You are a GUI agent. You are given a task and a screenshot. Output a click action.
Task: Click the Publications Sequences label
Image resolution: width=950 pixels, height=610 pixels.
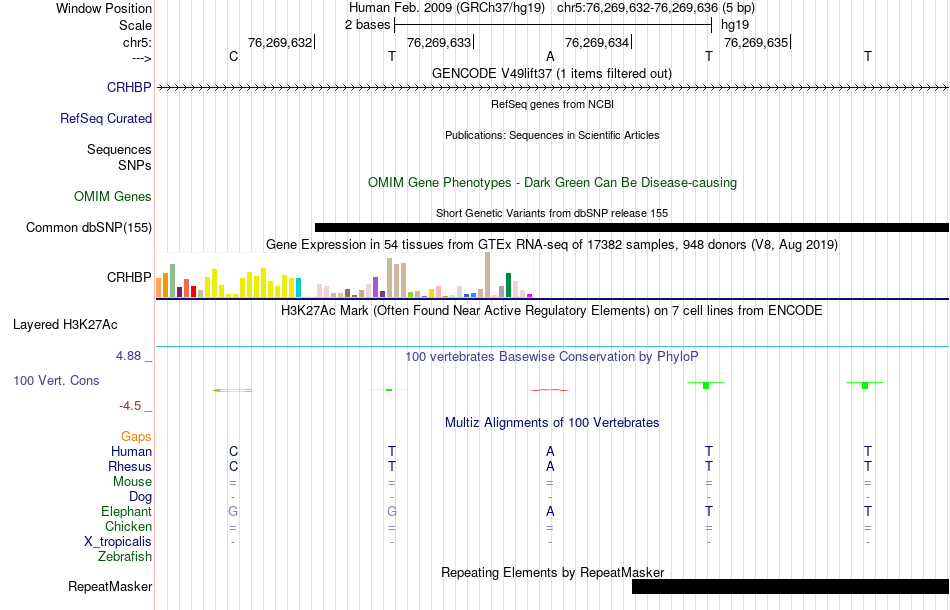coord(119,149)
